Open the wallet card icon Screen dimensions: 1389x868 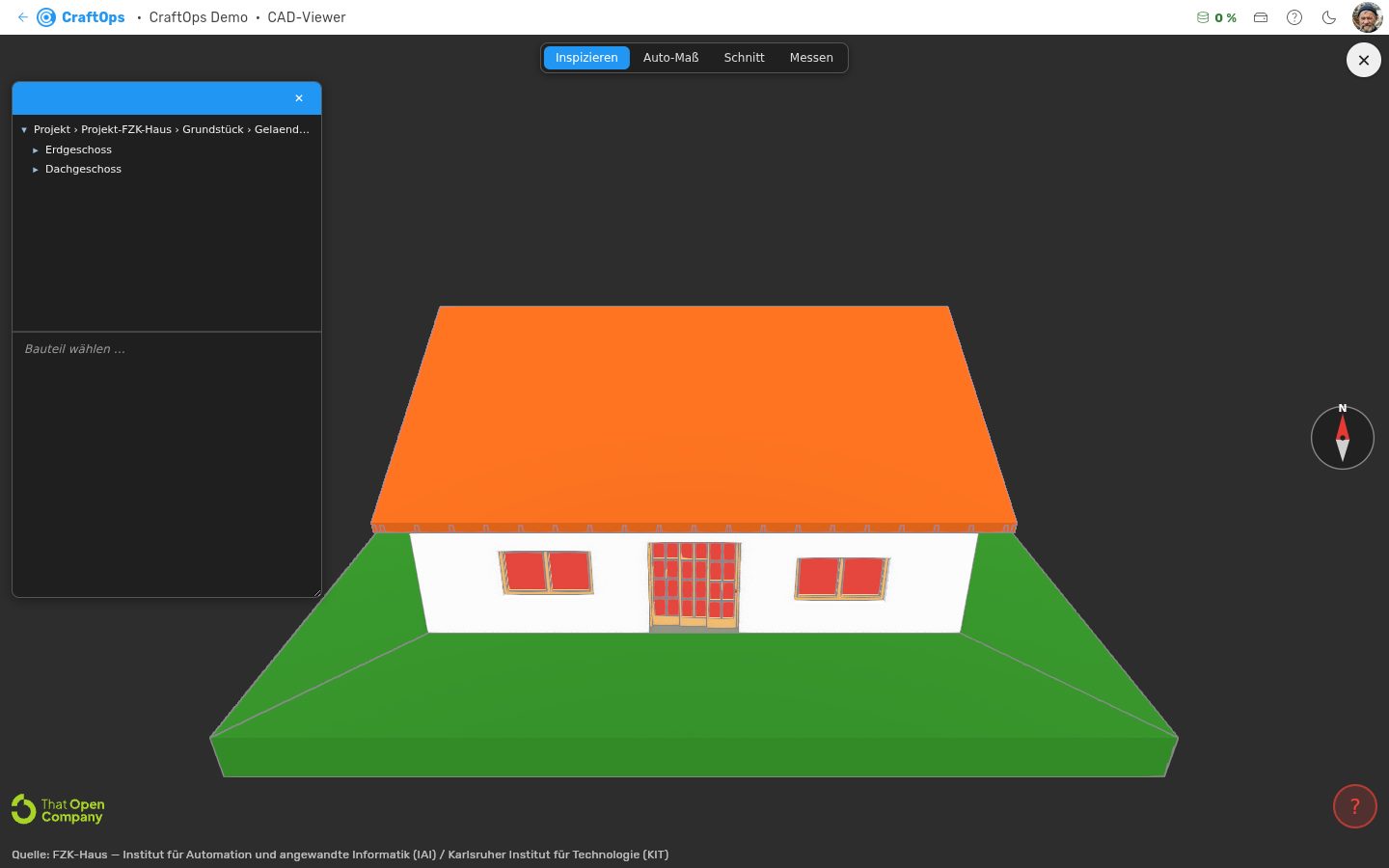(1261, 17)
